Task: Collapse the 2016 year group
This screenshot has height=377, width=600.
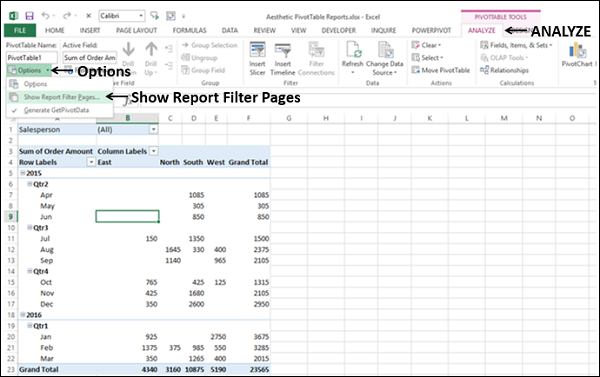Action: [x=23, y=315]
